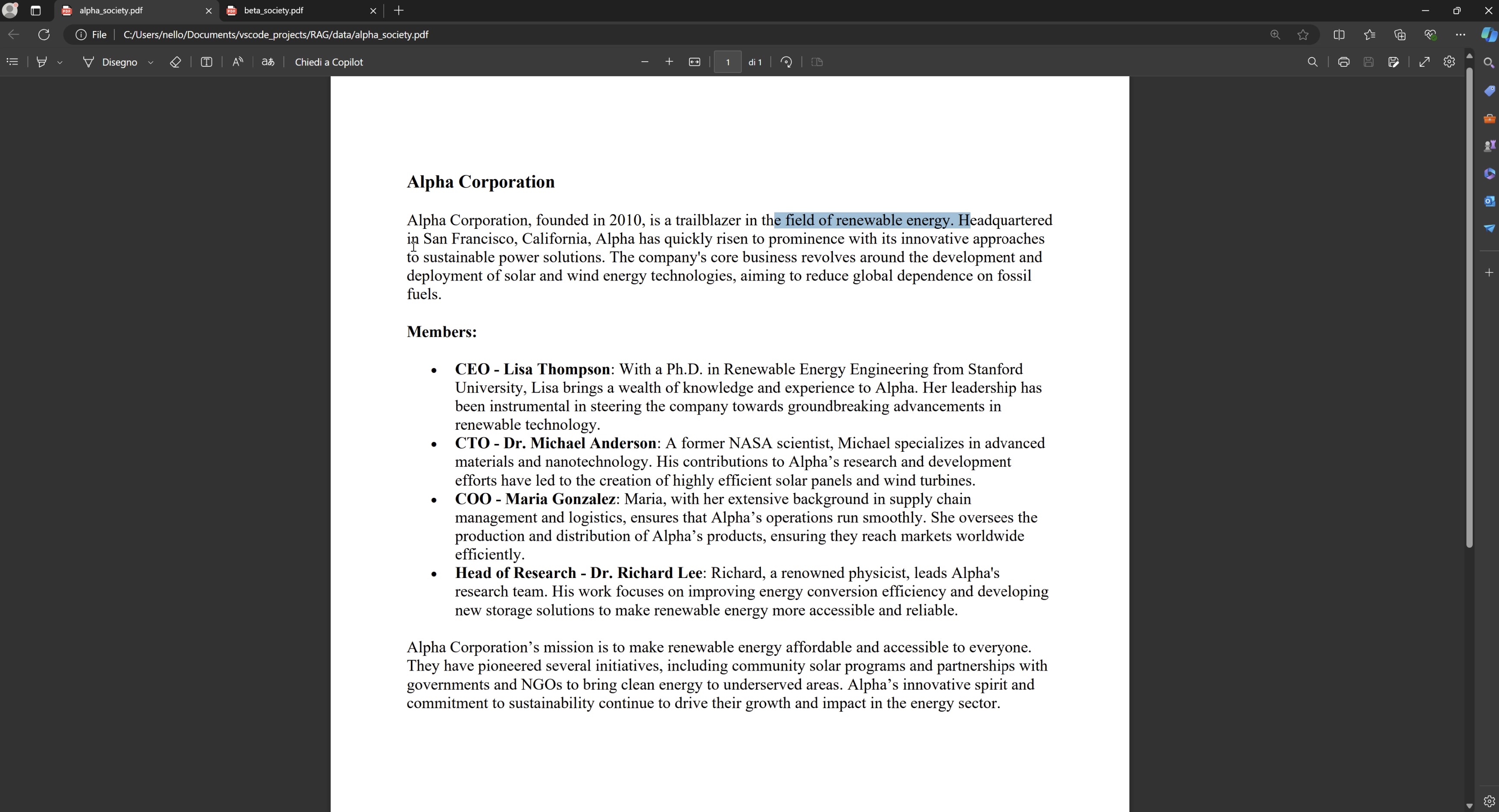Open Outlook sidebar icon
Screen dimensions: 1499x812
pos(1489,201)
